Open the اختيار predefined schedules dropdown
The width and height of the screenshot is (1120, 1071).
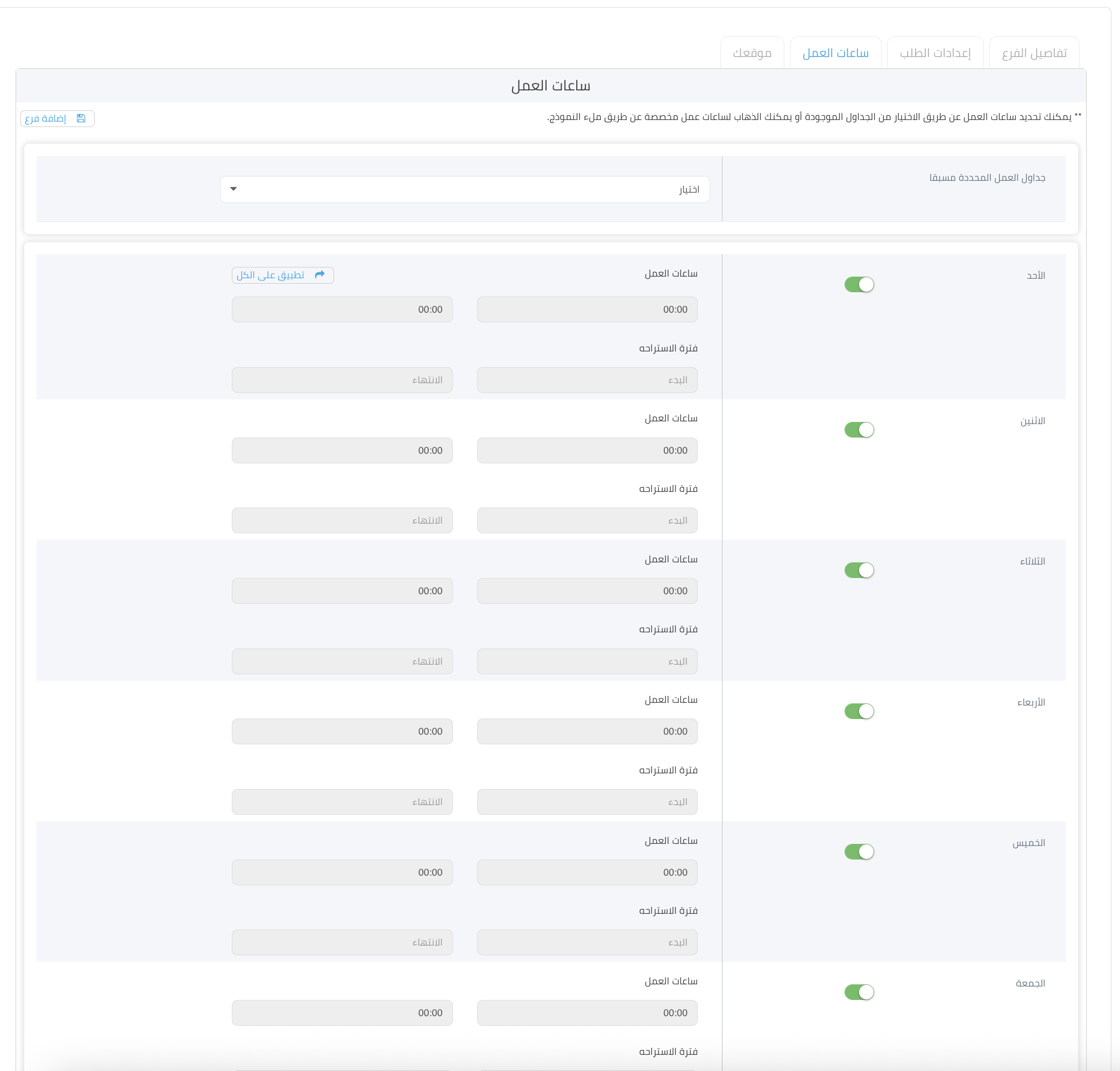point(464,189)
